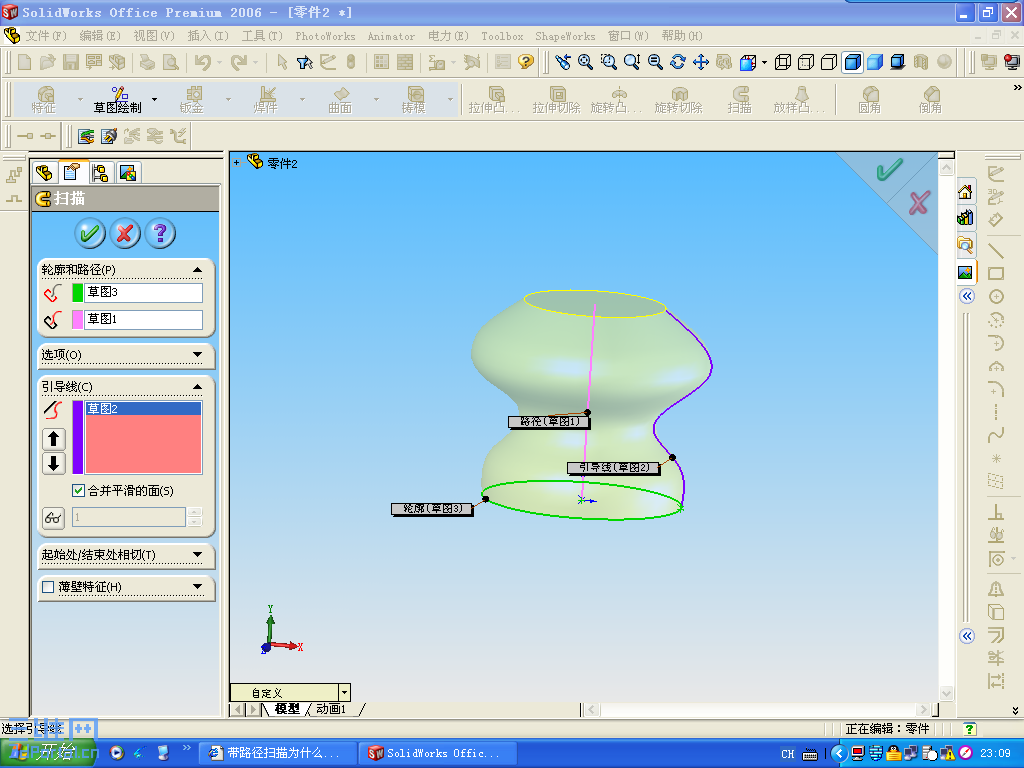
Task: Select the Spline sketch tool in right toolbar
Action: pyautogui.click(x=995, y=435)
